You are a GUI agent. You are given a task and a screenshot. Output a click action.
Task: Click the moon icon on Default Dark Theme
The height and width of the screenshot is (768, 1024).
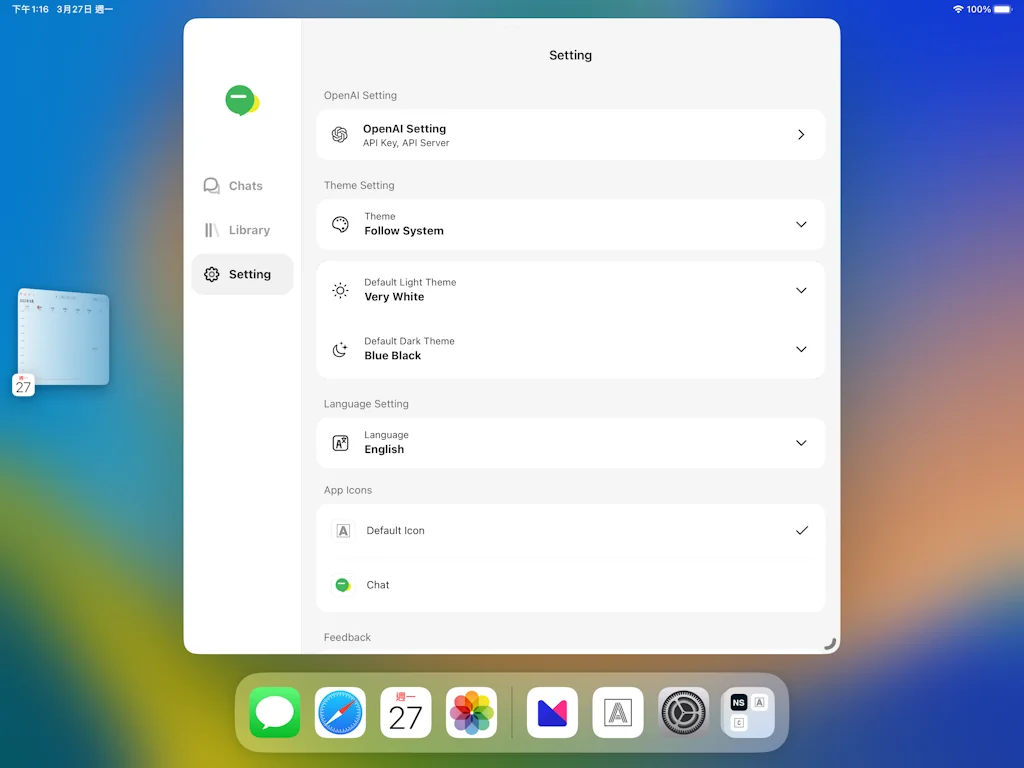(x=339, y=349)
